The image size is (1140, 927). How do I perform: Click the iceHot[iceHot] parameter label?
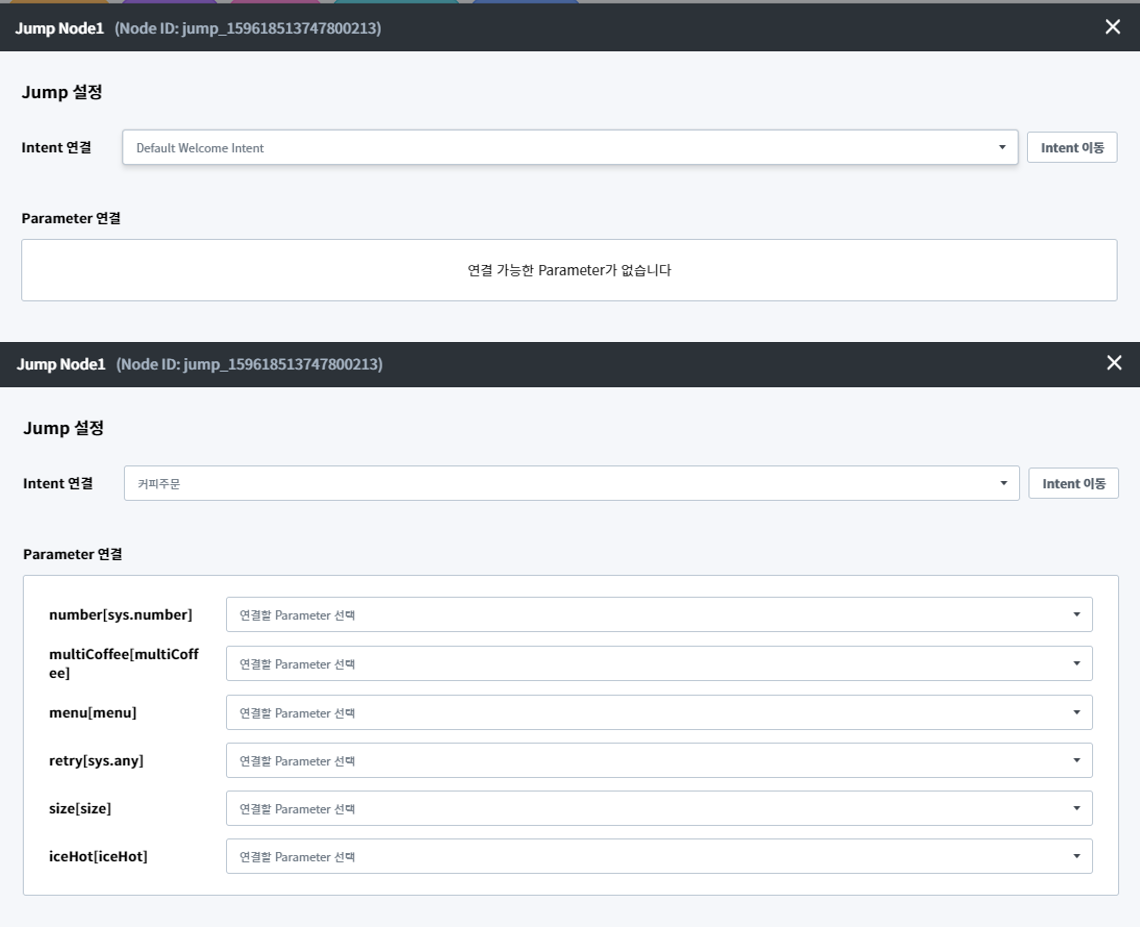[98, 857]
